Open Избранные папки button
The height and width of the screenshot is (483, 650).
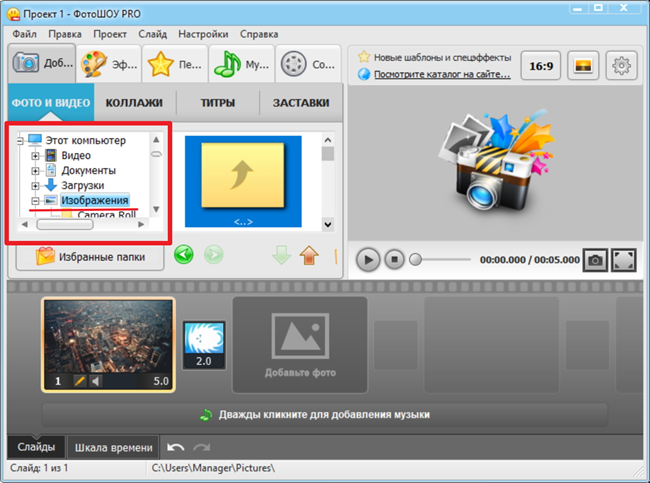(x=90, y=257)
